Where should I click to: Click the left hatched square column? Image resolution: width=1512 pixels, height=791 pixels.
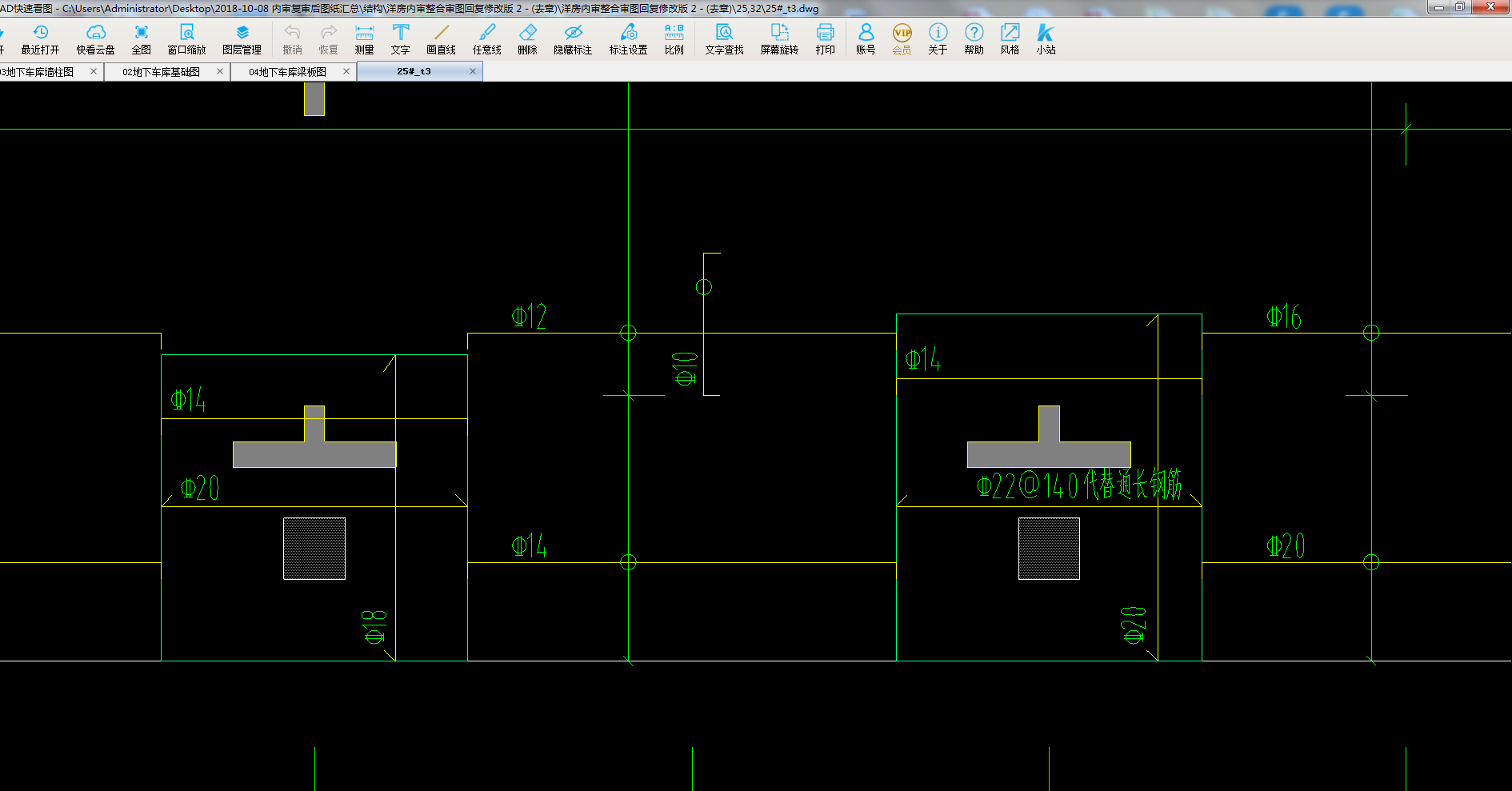tap(314, 549)
